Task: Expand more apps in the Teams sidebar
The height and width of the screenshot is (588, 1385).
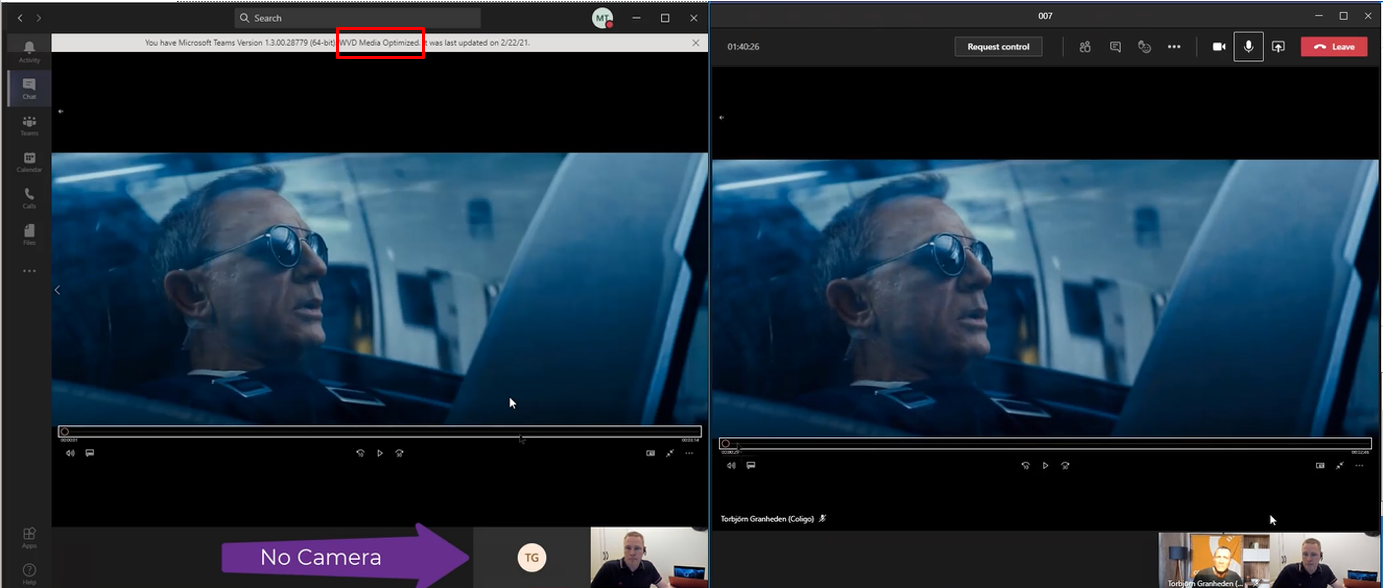Action: point(28,270)
